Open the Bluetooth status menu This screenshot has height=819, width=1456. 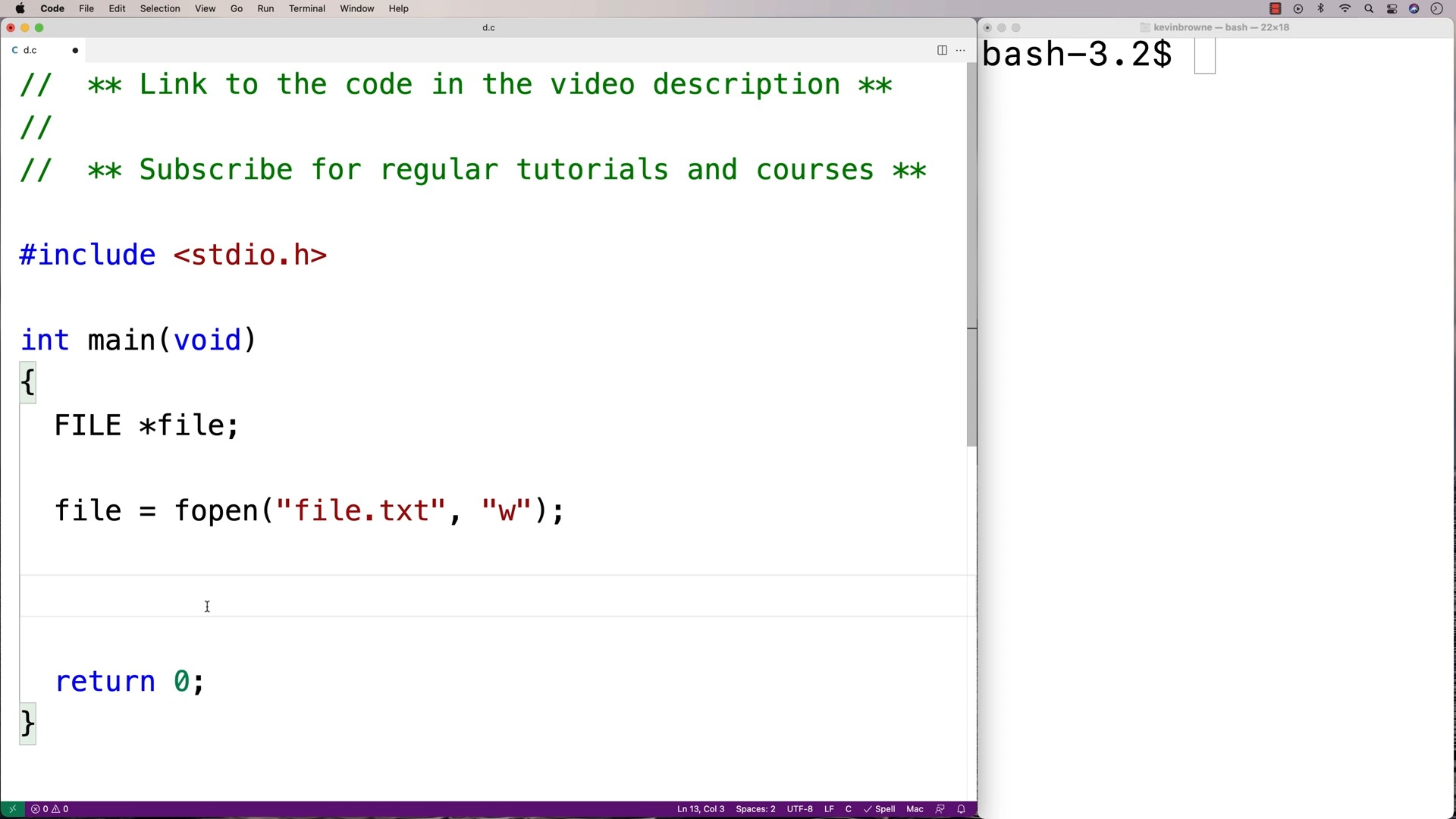(x=1322, y=9)
